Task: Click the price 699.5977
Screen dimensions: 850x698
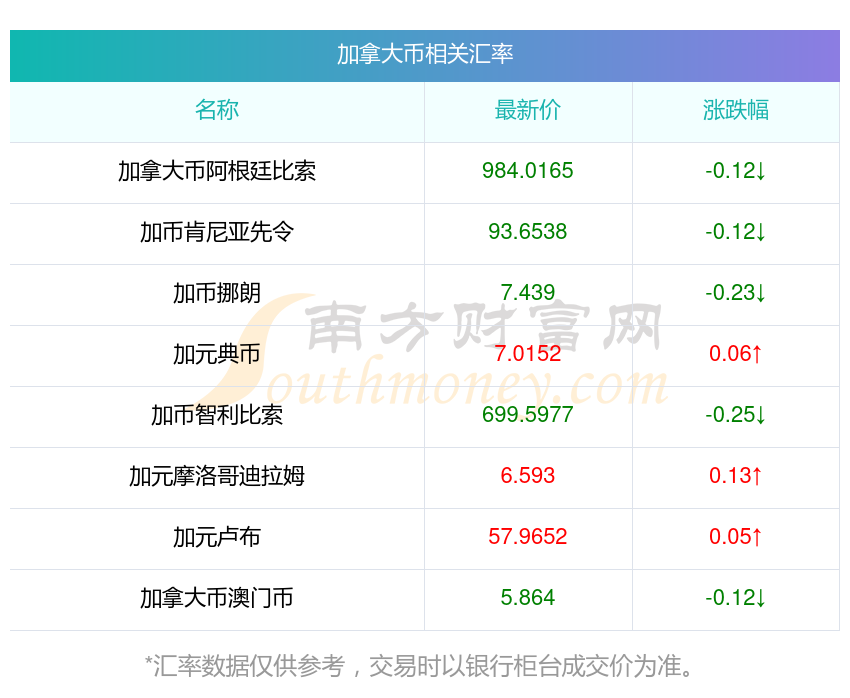Action: pos(527,415)
